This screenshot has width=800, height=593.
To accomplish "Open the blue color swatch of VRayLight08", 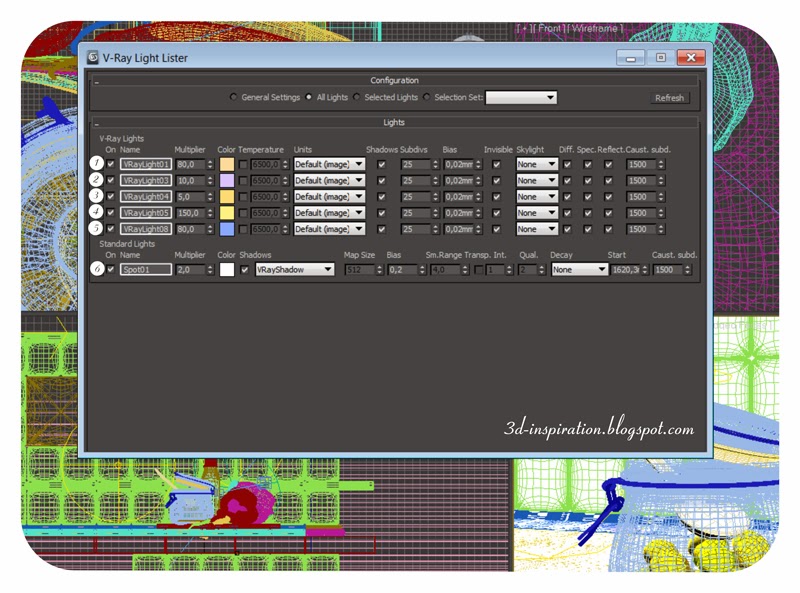I will (x=227, y=229).
